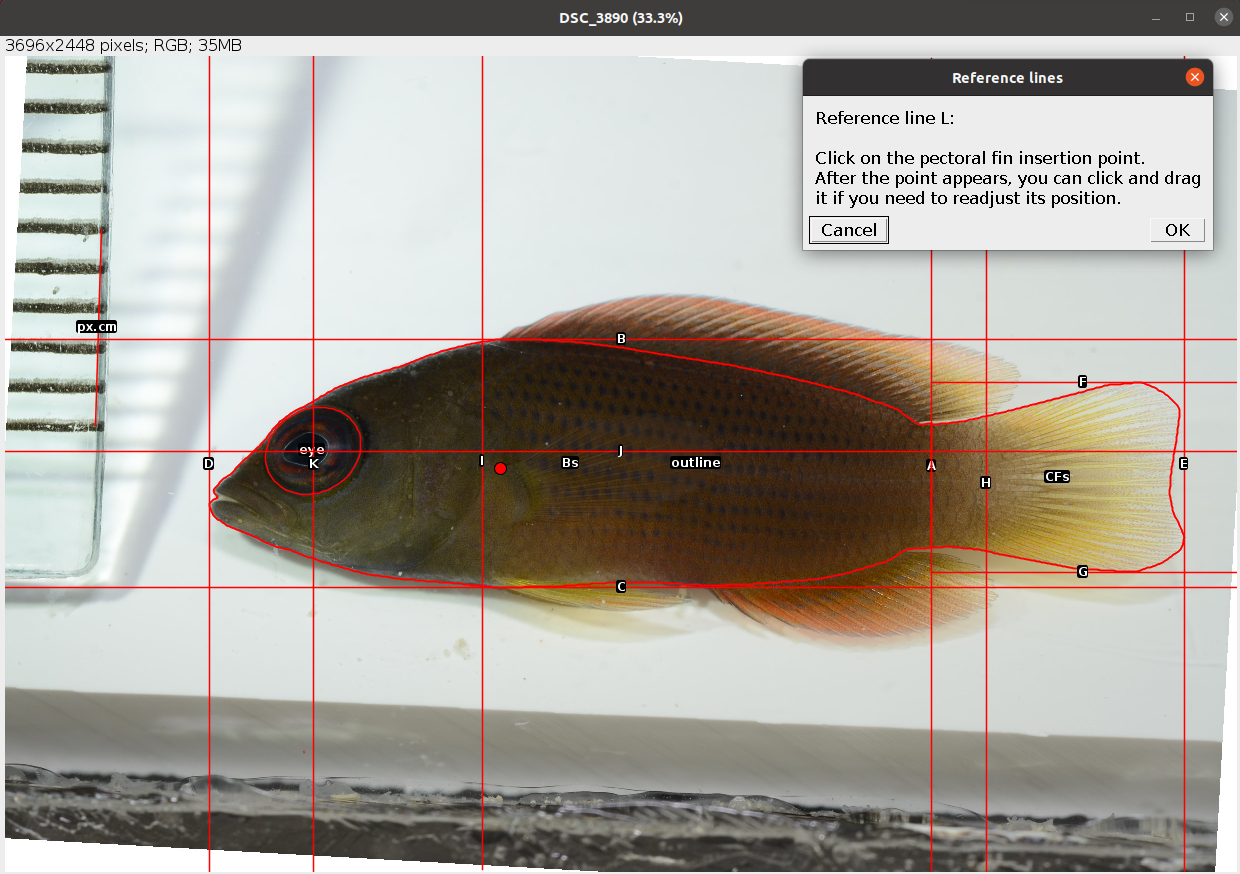Click point J at the body midline

point(620,452)
